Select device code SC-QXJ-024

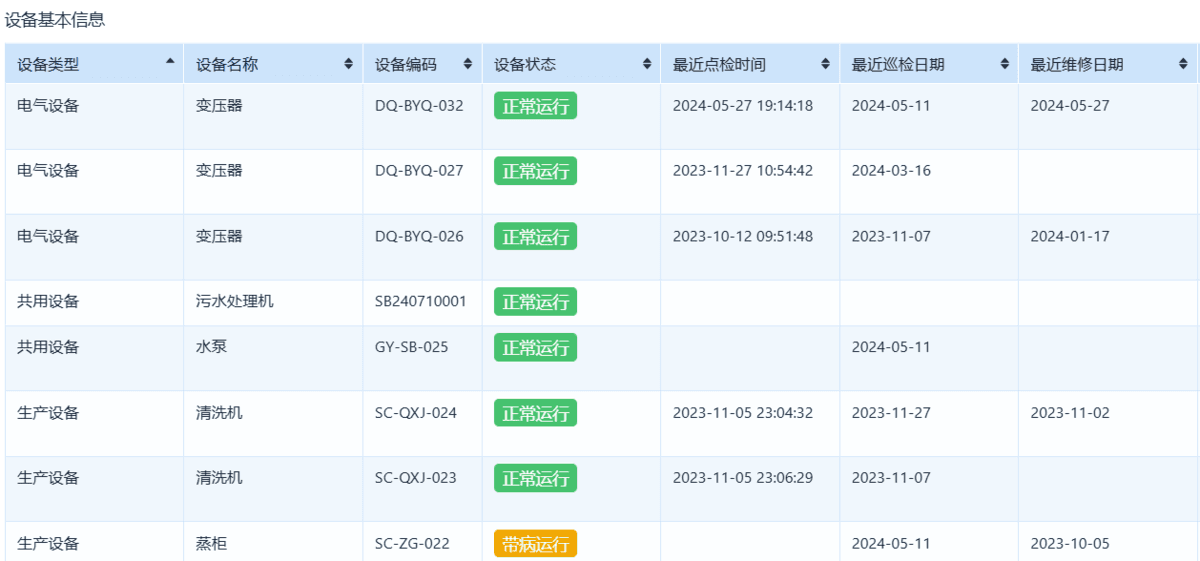(416, 412)
